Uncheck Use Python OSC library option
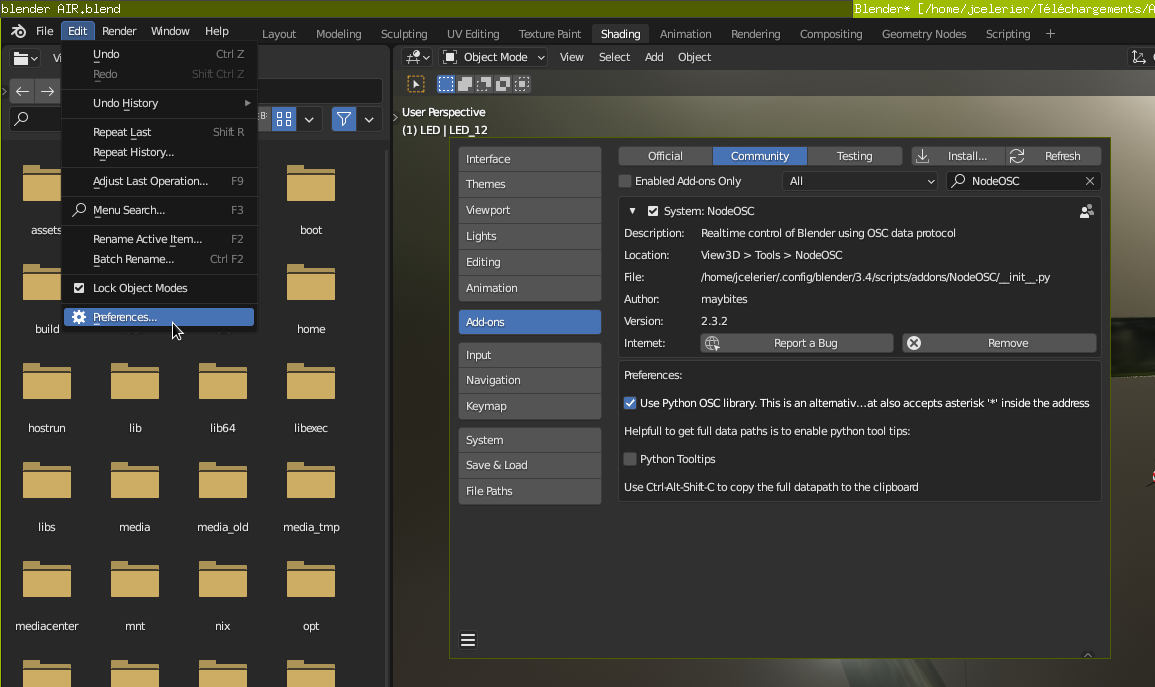 630,403
